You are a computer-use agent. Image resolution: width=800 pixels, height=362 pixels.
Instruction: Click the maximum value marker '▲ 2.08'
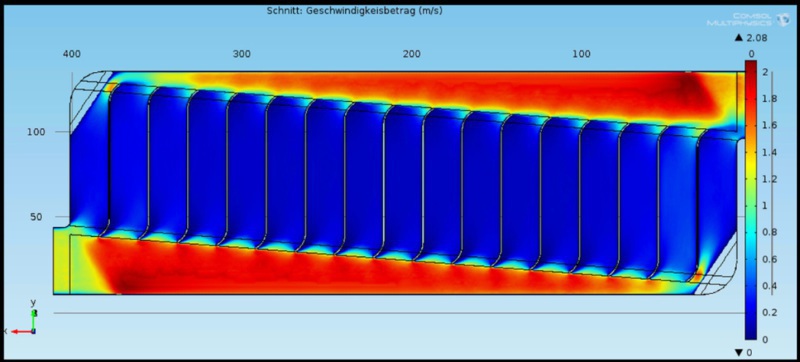click(x=751, y=38)
